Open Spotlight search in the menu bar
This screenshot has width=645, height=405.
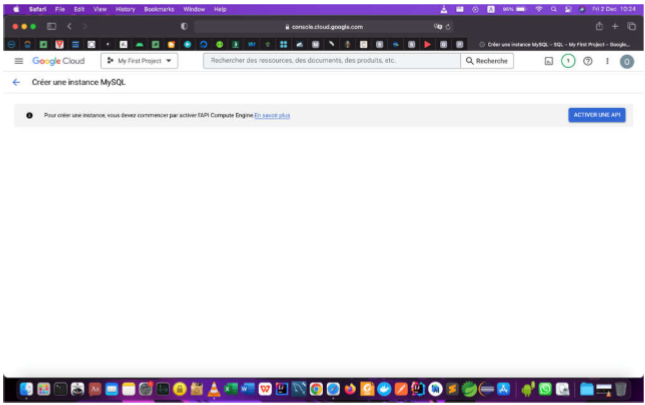554,9
